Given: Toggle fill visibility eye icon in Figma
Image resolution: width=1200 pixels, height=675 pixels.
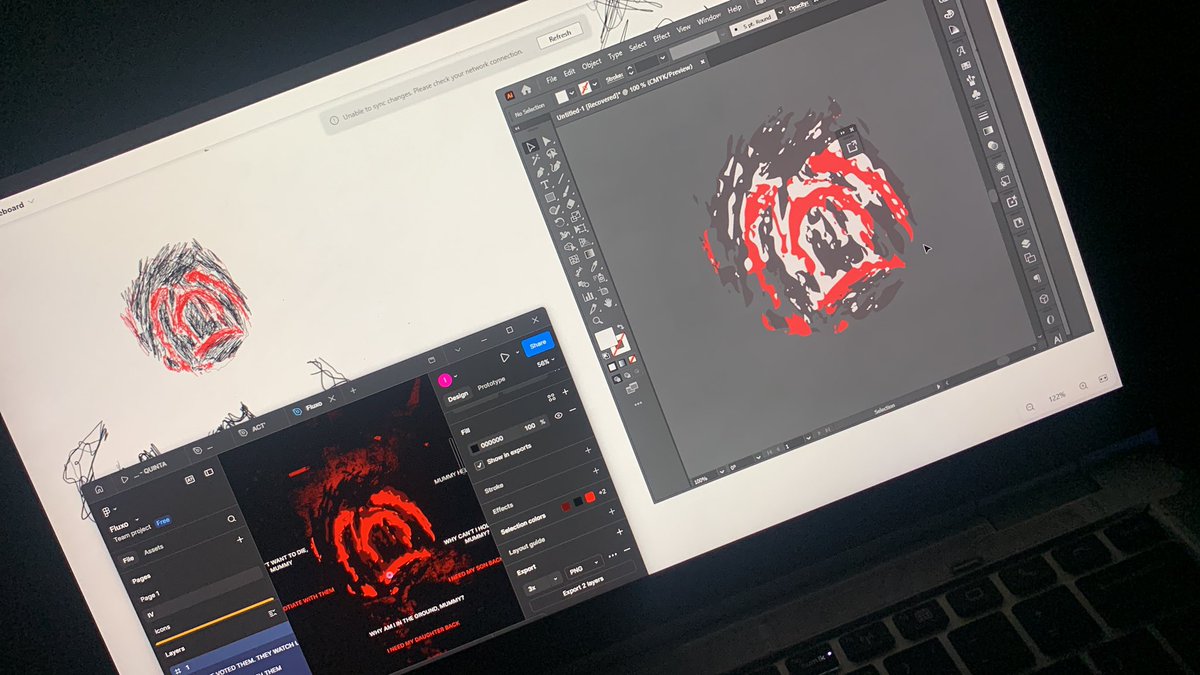Looking at the screenshot, I should coord(558,416).
